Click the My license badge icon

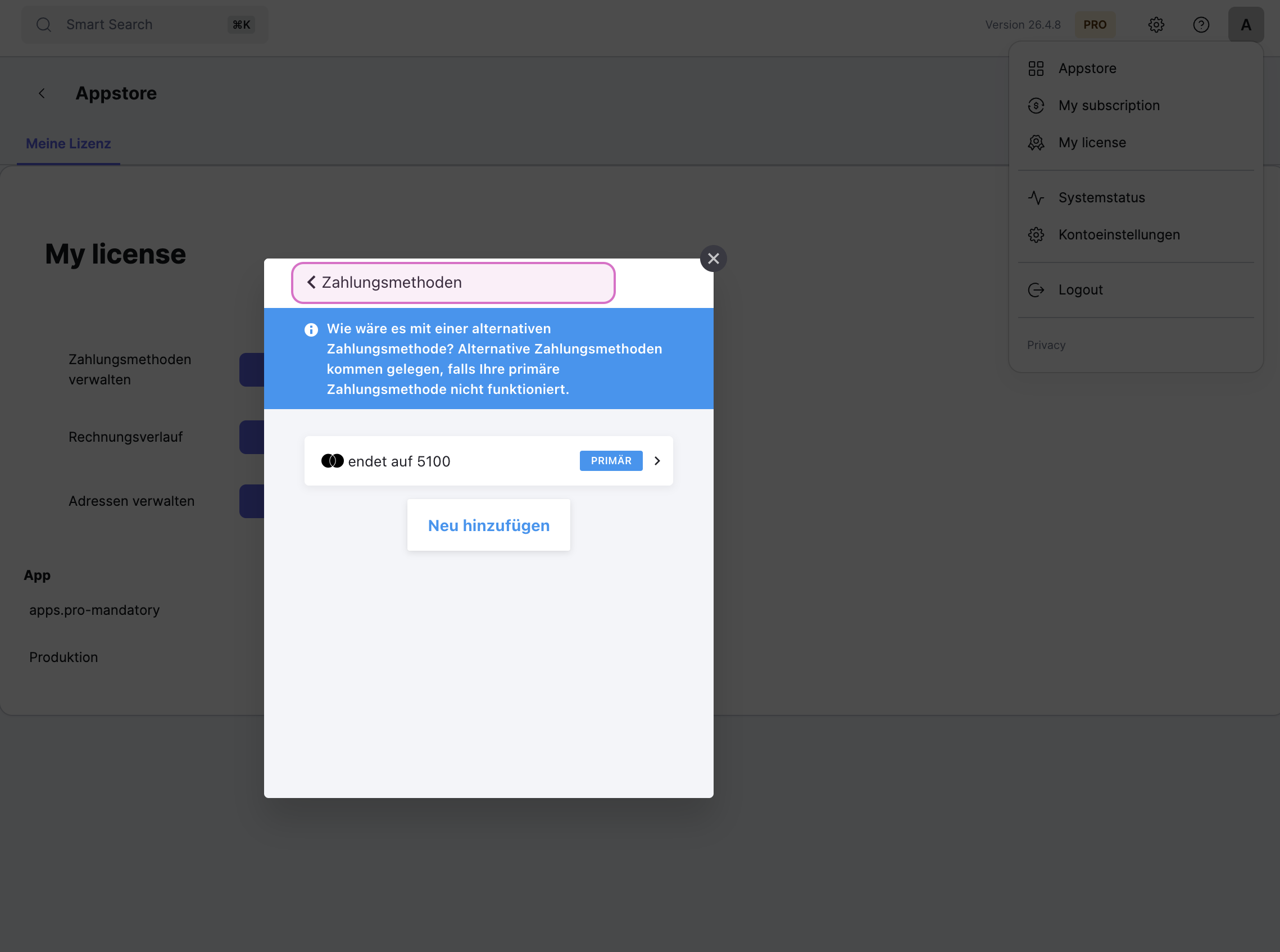[1036, 142]
